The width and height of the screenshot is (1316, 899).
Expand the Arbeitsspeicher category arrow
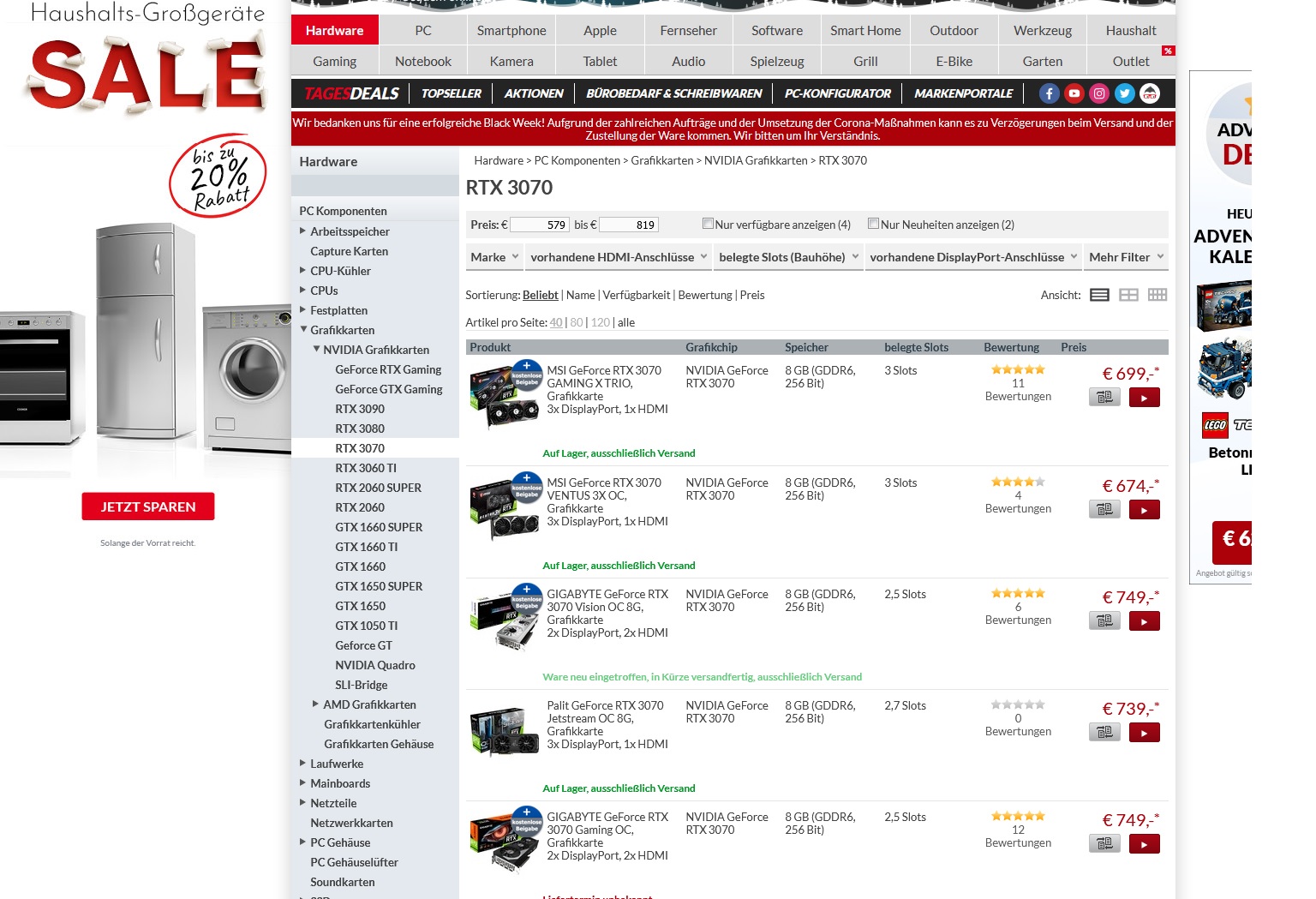point(302,231)
